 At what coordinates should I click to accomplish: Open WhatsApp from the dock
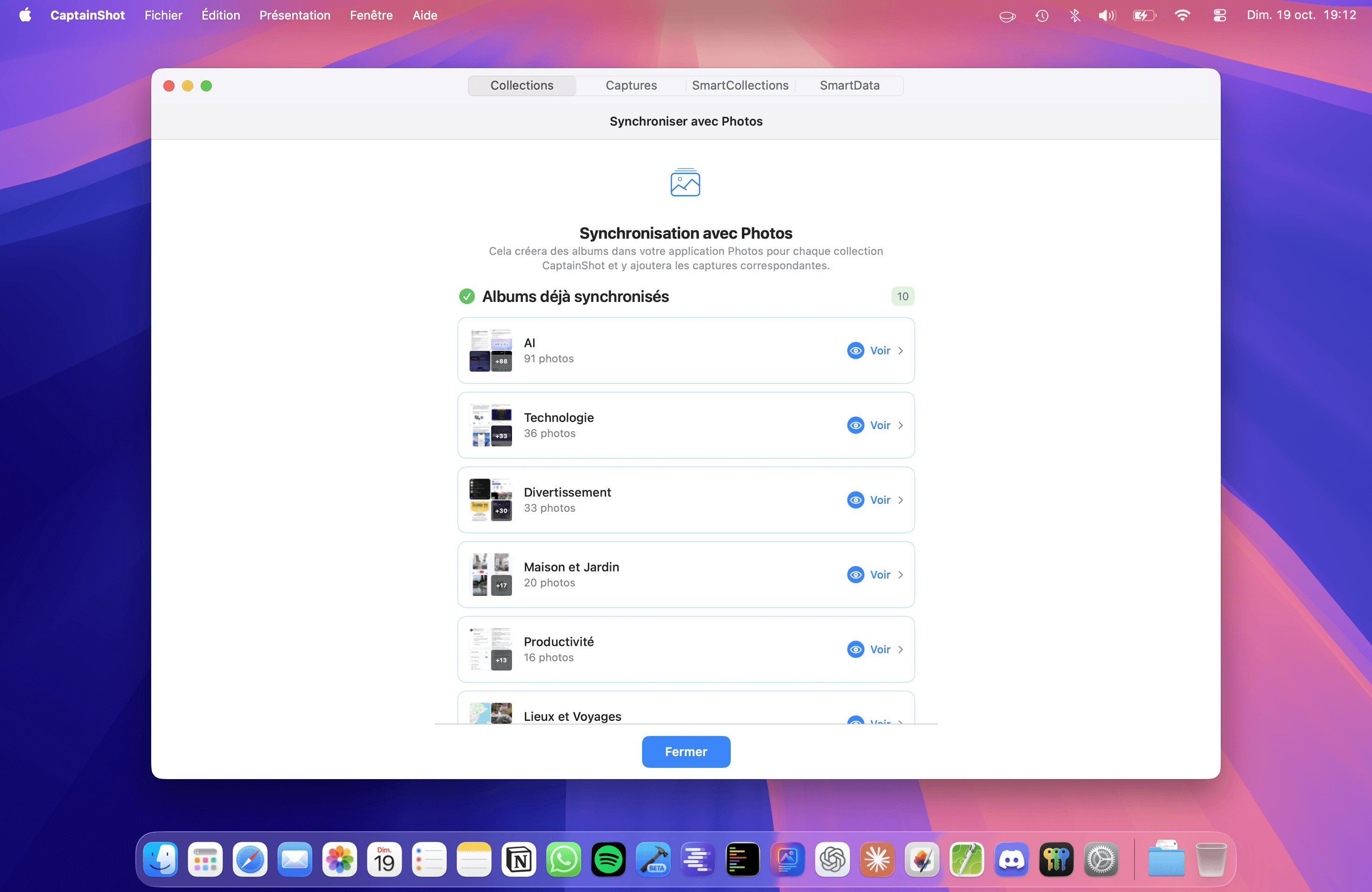[x=563, y=860]
